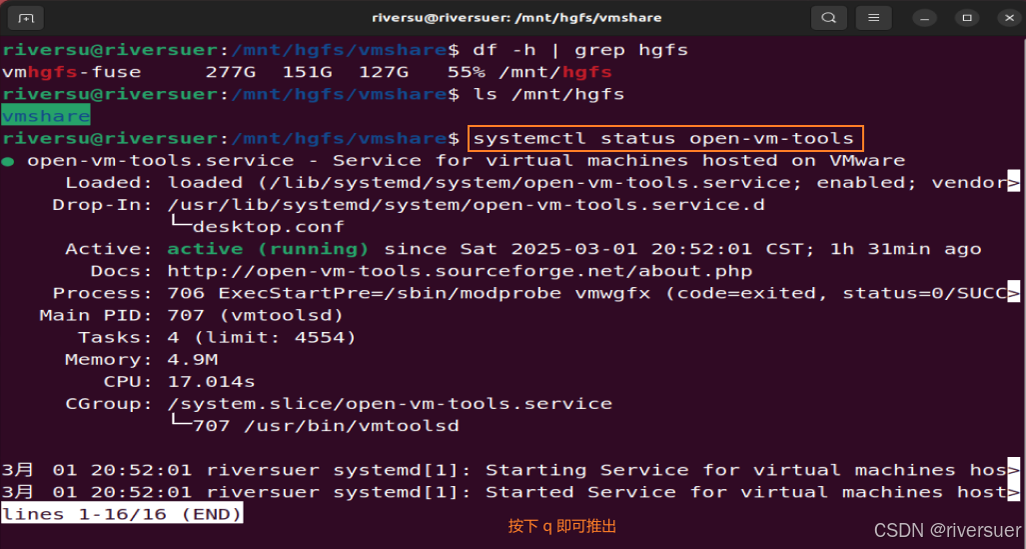
Task: Click the green status dot before open-vm-tools.service
Action: [8, 161]
